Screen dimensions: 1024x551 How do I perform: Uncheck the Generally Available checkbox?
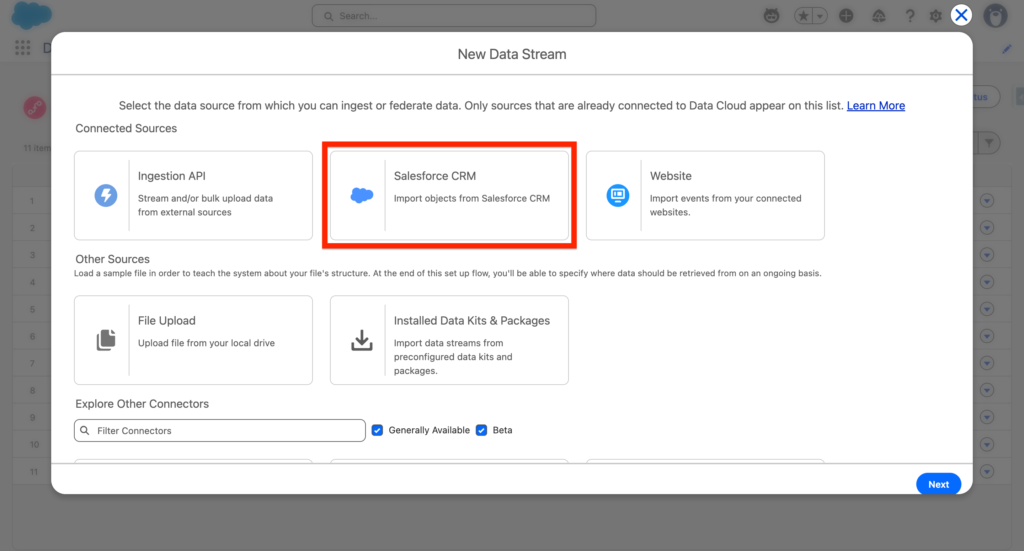377,430
